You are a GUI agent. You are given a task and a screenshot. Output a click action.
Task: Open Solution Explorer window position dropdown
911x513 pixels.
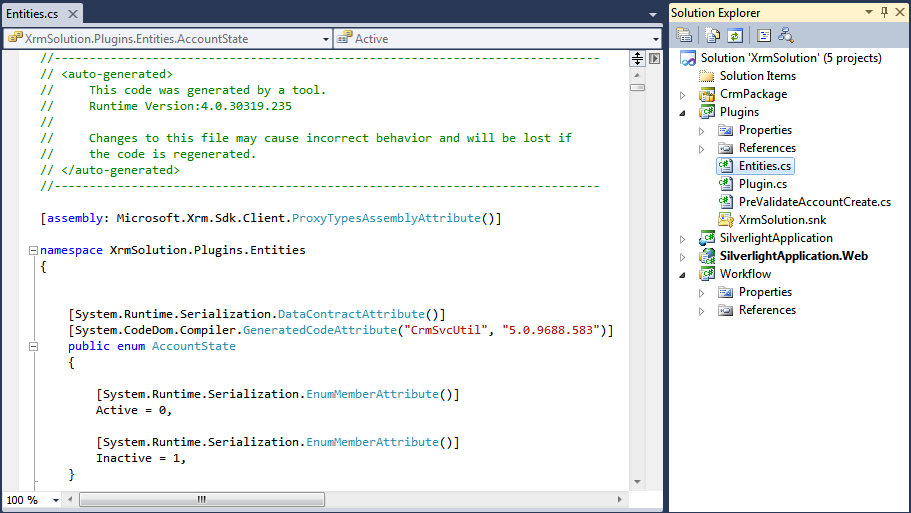click(x=869, y=12)
